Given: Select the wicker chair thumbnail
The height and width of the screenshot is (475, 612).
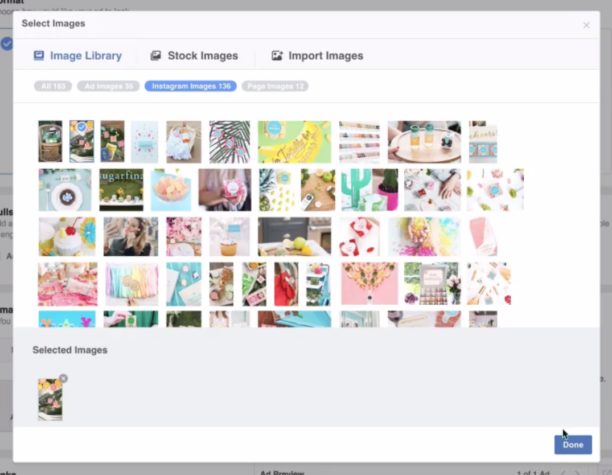Looking at the screenshot, I should click(50, 141).
